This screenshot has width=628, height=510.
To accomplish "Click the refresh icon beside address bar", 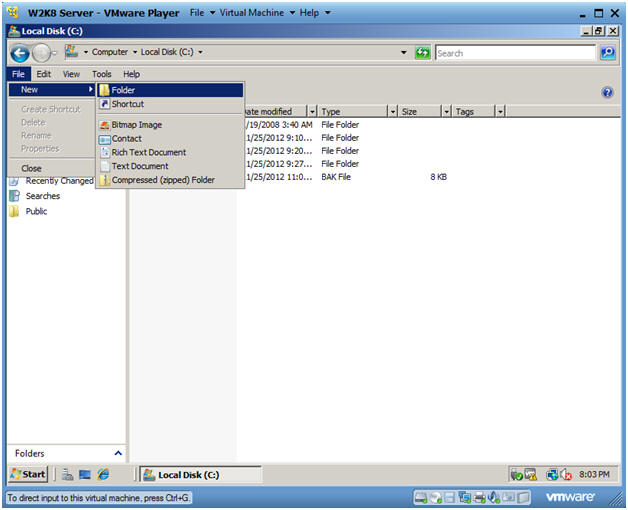I will 423,52.
